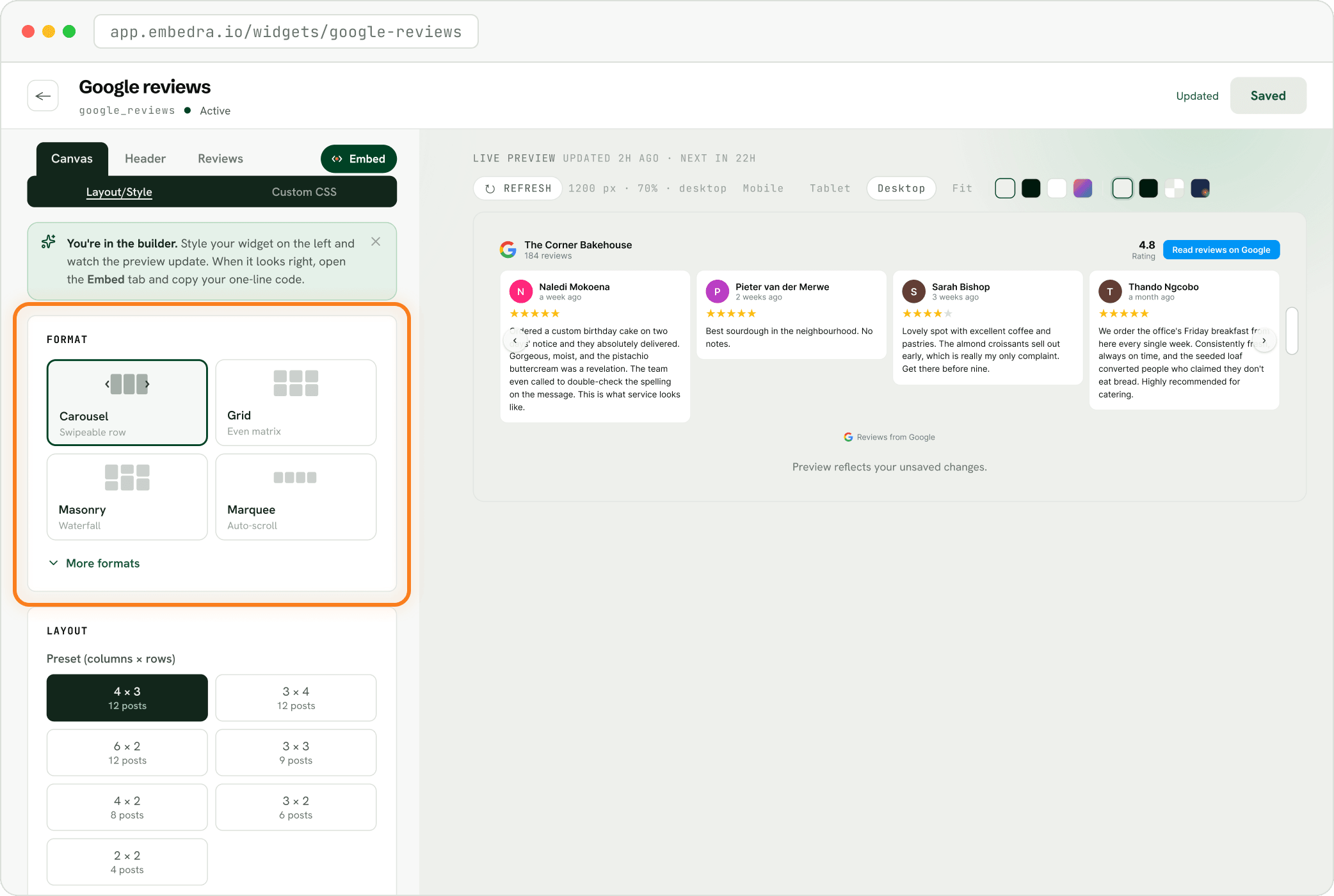Open the Custom CSS sub-tab
This screenshot has width=1334, height=896.
304,192
